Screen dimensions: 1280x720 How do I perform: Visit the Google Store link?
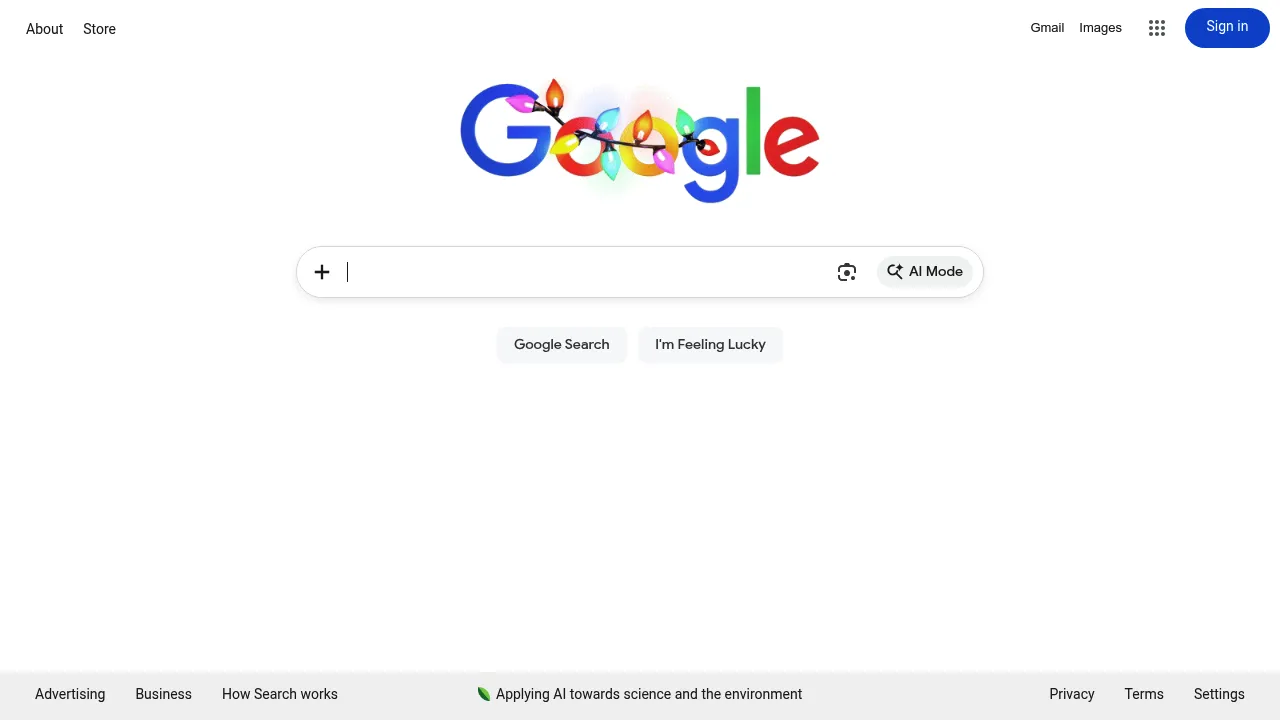point(99,29)
